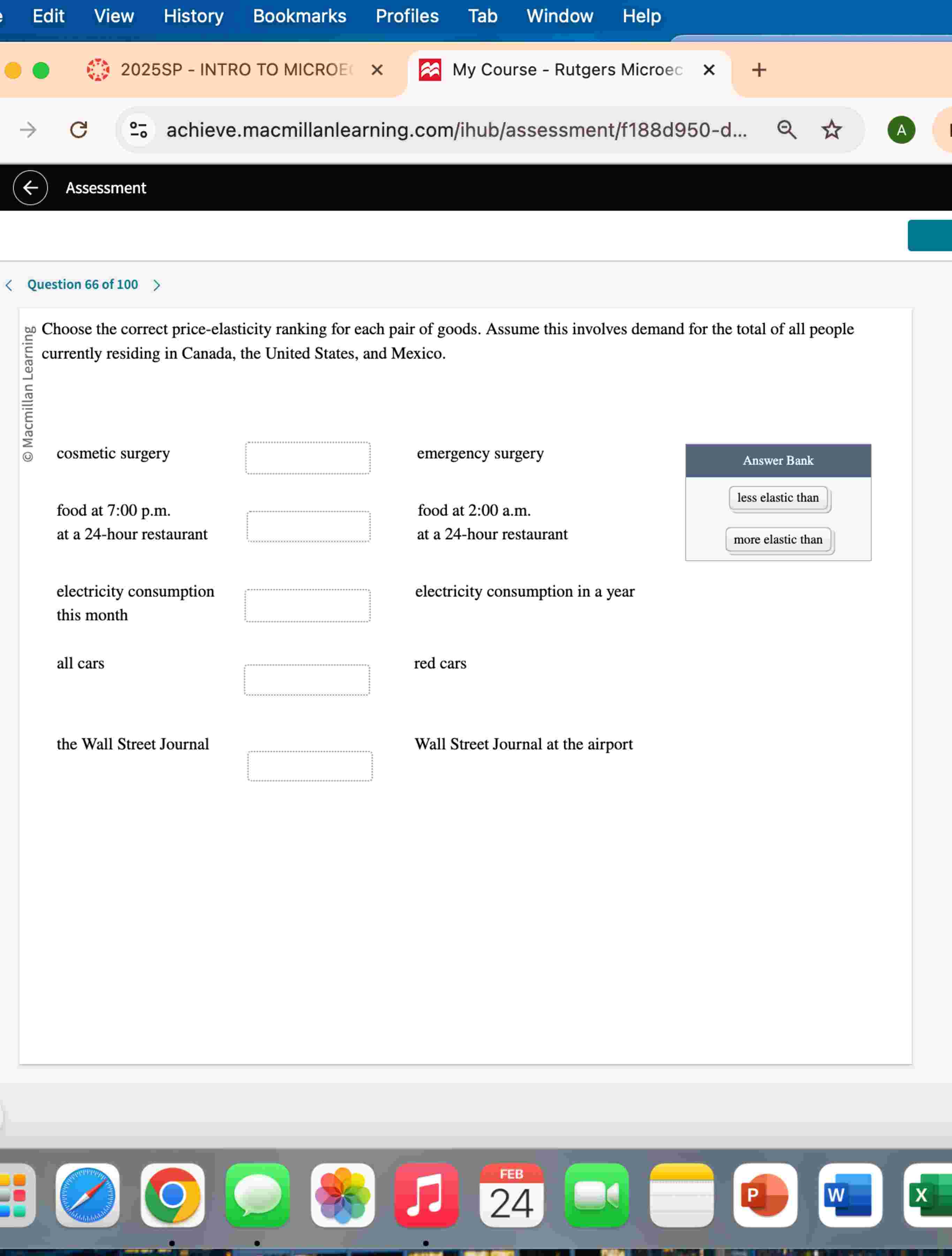Click the zoom magnifier icon in address bar
This screenshot has height=1256, width=952.
click(786, 130)
